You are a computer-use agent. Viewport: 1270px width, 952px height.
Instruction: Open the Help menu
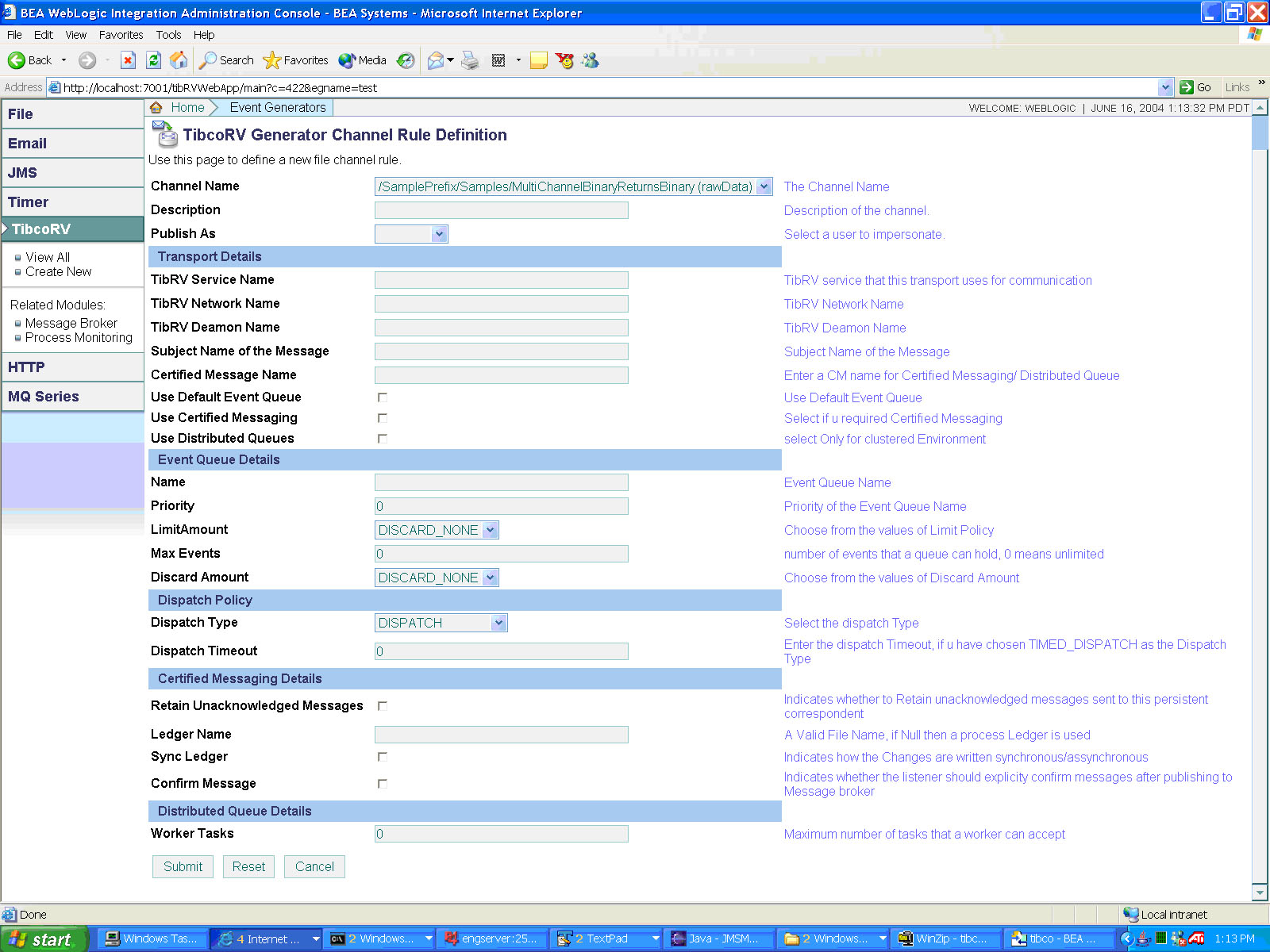click(204, 35)
